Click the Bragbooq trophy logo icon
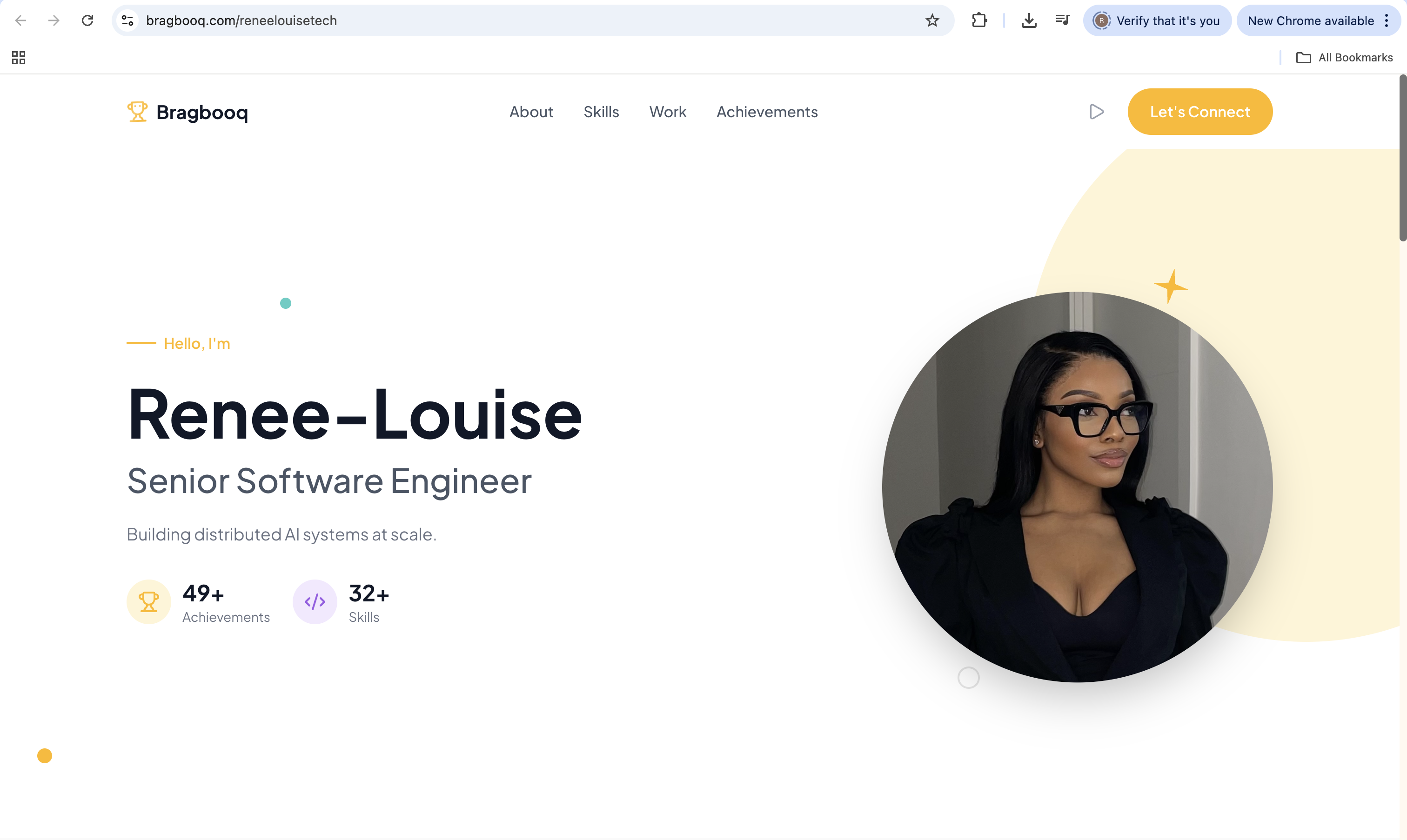 tap(137, 112)
